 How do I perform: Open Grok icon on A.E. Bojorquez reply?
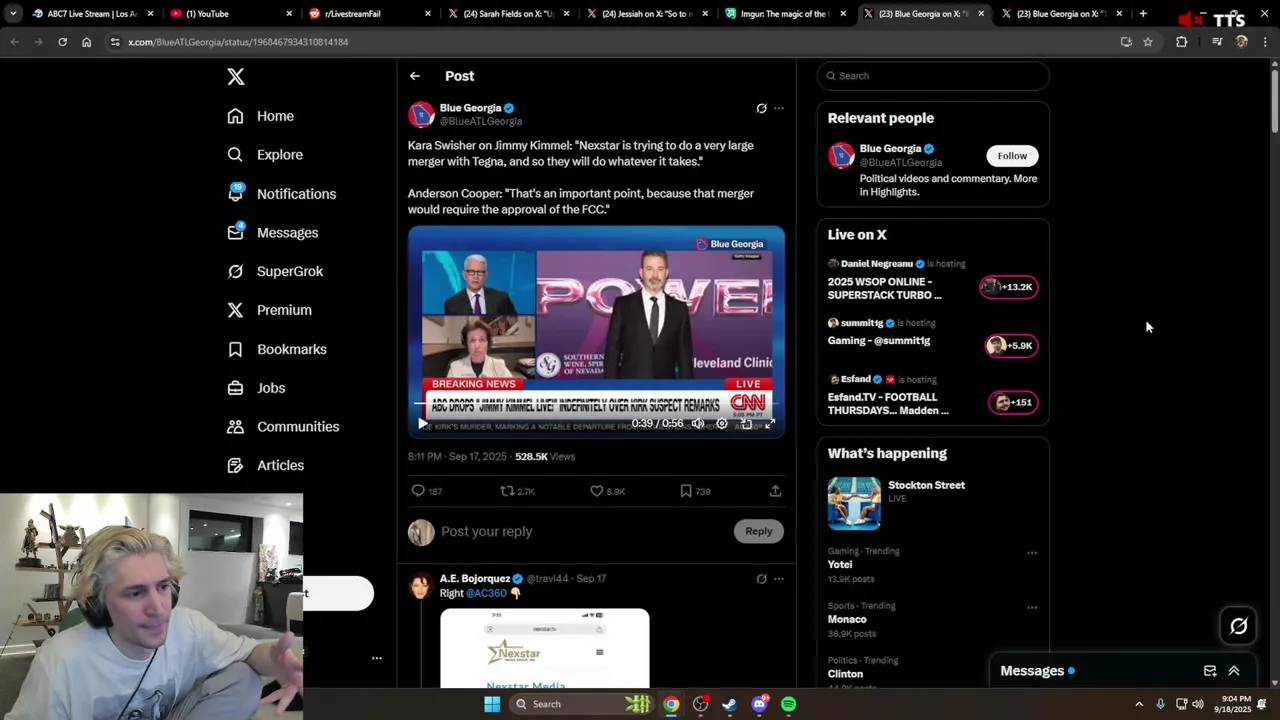761,579
